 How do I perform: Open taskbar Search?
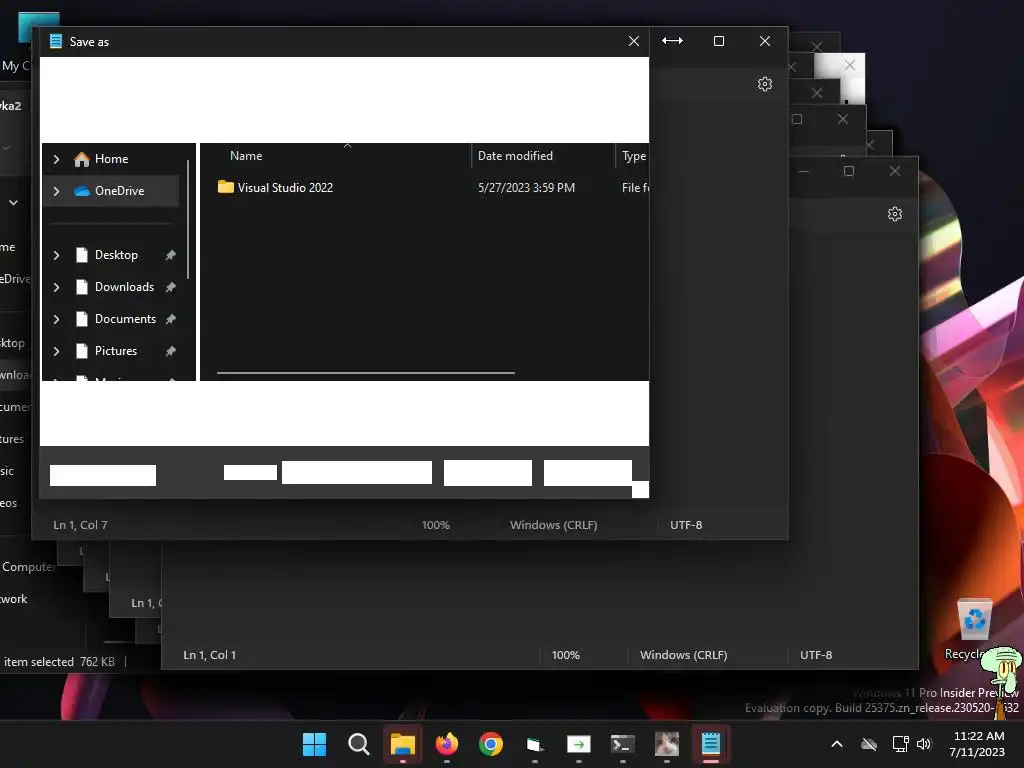pyautogui.click(x=359, y=744)
